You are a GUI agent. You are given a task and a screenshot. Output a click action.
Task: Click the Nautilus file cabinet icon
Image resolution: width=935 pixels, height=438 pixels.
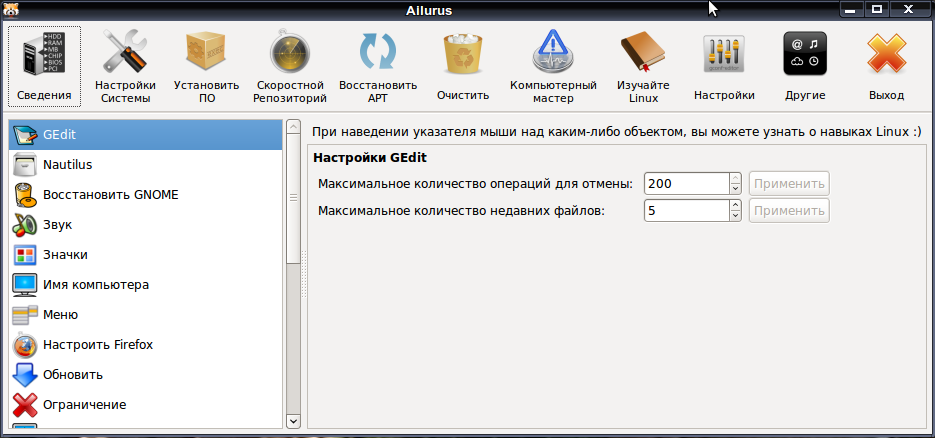[24, 165]
